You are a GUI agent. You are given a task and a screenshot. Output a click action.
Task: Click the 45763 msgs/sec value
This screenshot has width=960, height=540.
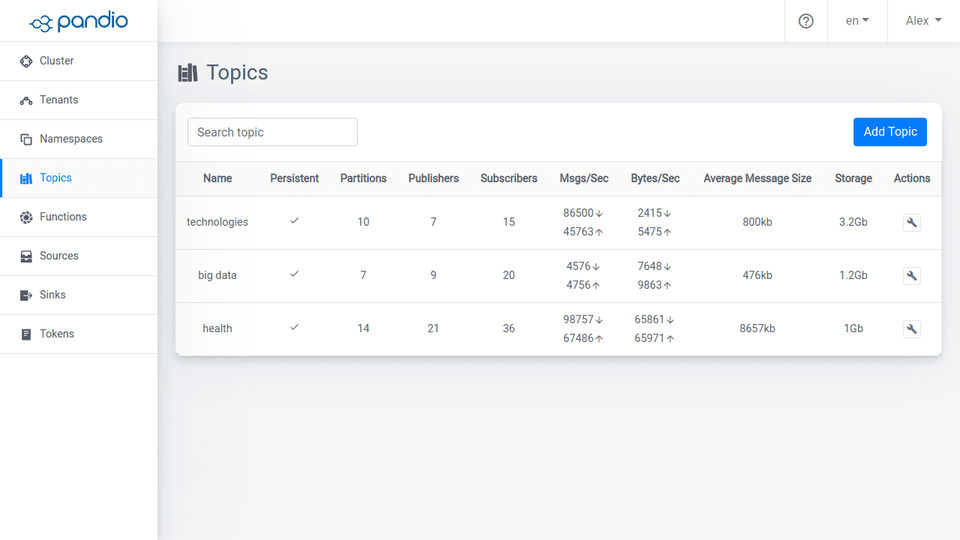point(579,232)
